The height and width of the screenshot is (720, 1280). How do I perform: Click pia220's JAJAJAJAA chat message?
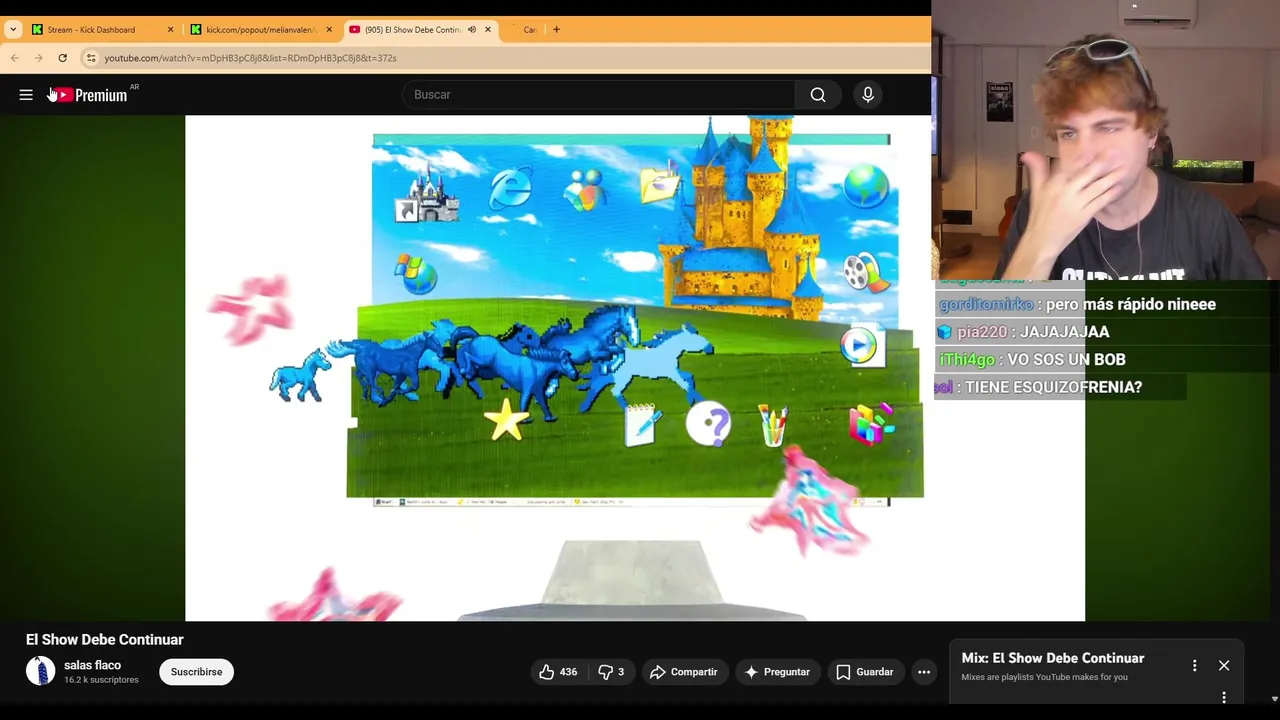click(x=1023, y=332)
